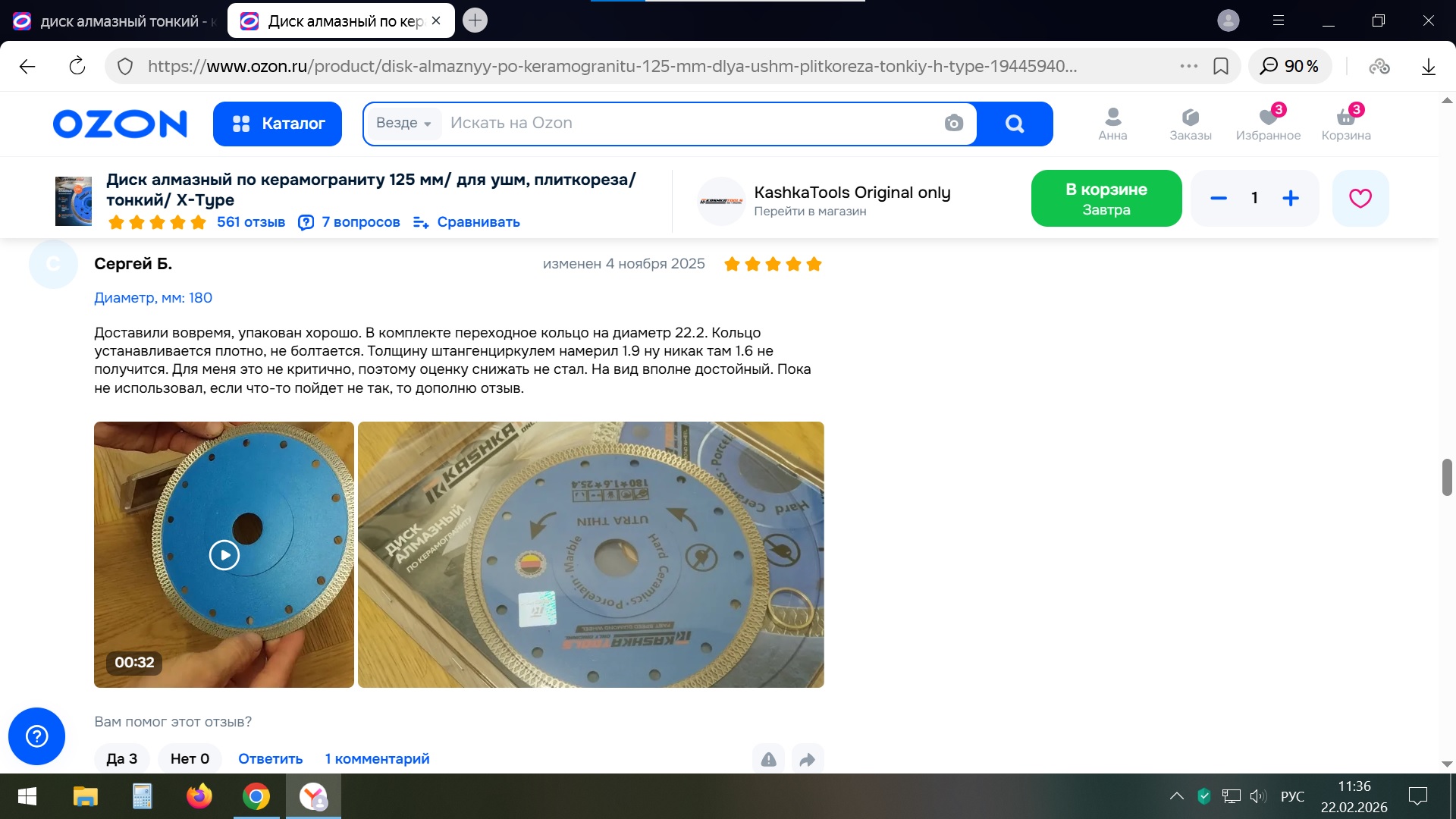This screenshot has height=819, width=1456.
Task: Mark review as helpful with Да 3
Action: 122,758
